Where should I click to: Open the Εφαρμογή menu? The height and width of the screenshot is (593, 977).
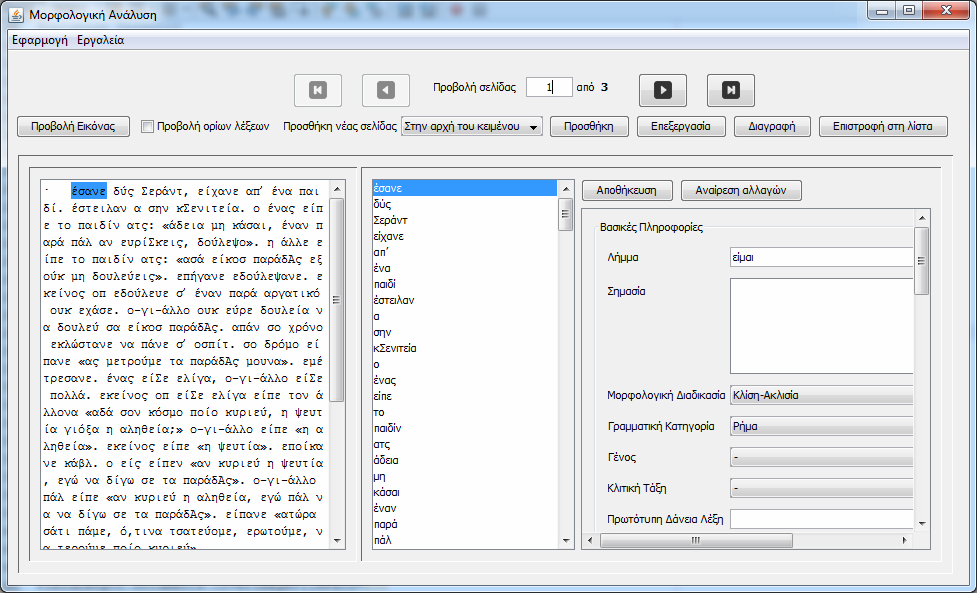[x=40, y=40]
